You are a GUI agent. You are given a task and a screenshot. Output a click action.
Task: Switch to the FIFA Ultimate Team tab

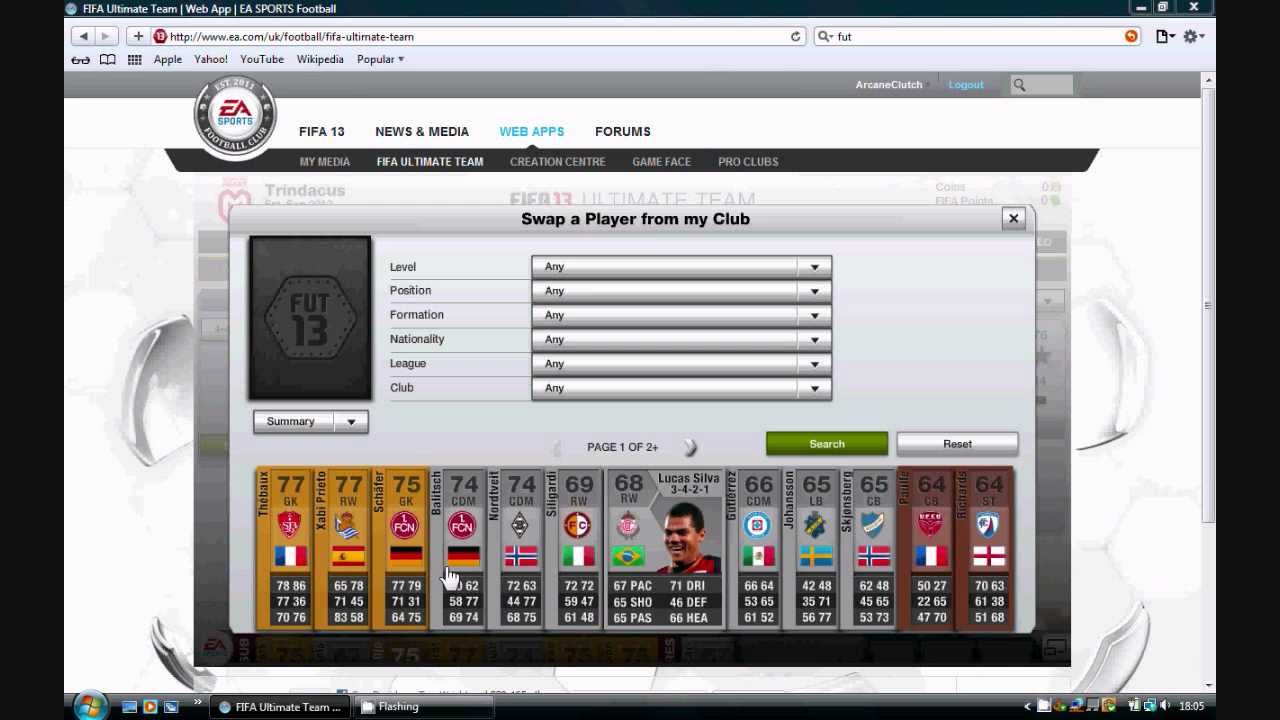pyautogui.click(x=430, y=161)
